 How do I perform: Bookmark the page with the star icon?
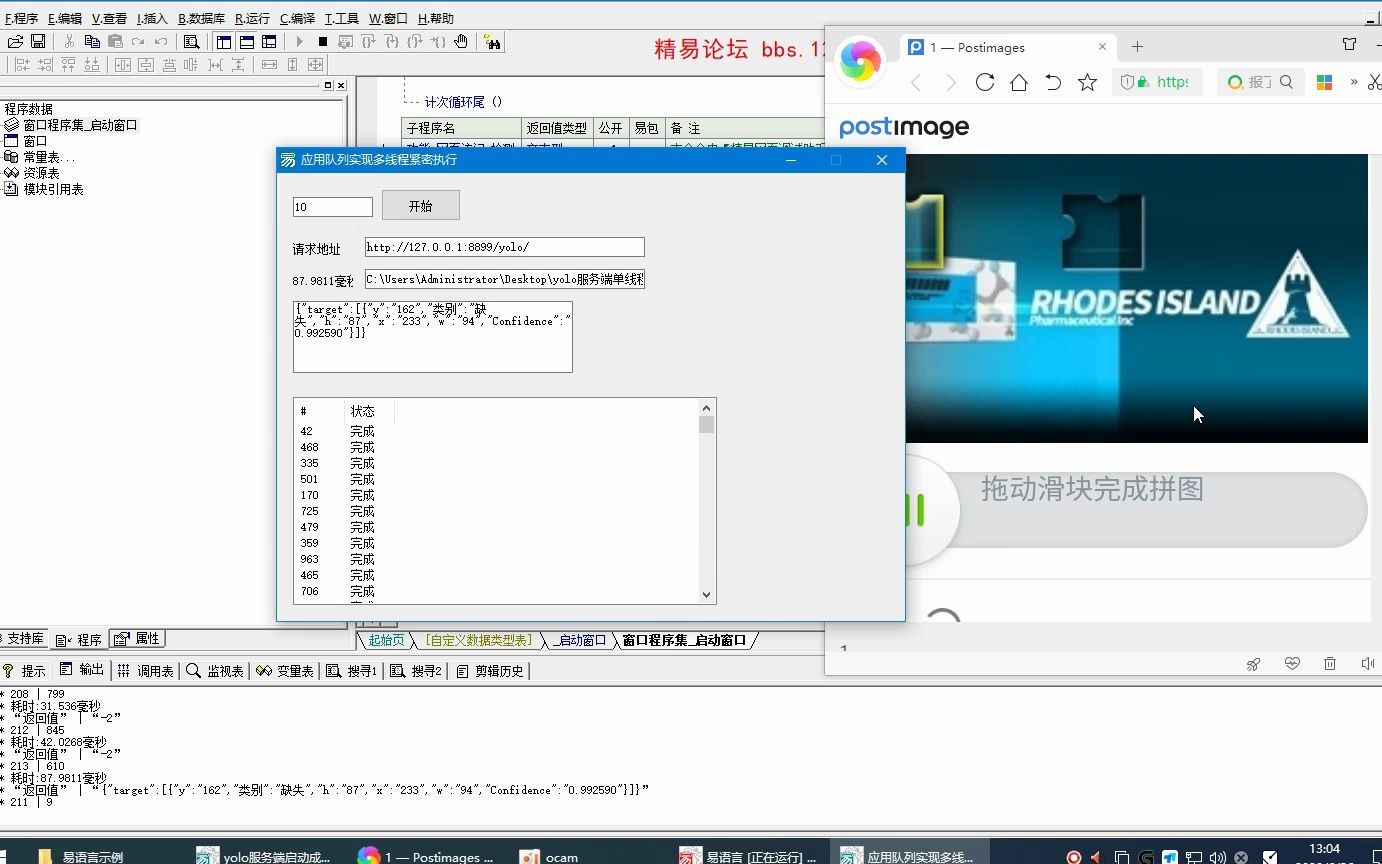coord(1087,82)
